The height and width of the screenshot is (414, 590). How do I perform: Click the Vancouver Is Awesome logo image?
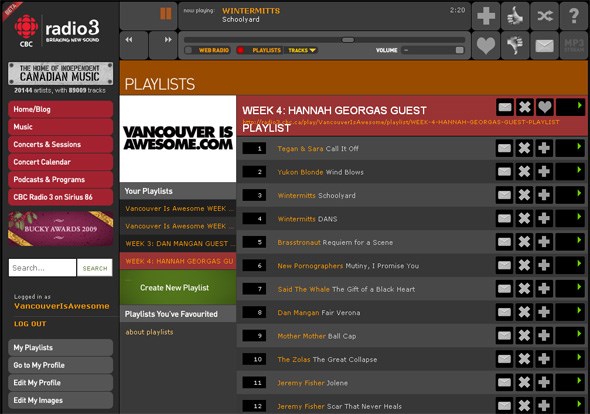point(178,139)
